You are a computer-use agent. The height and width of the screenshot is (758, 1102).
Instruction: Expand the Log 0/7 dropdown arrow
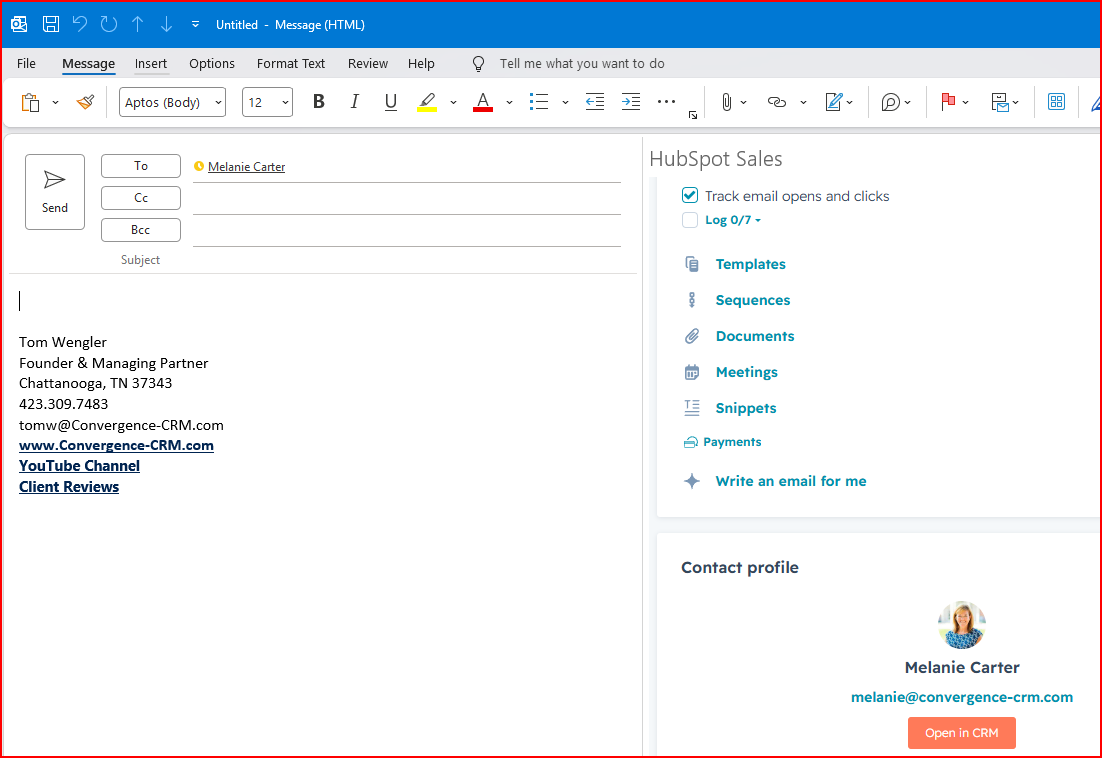[x=758, y=221]
